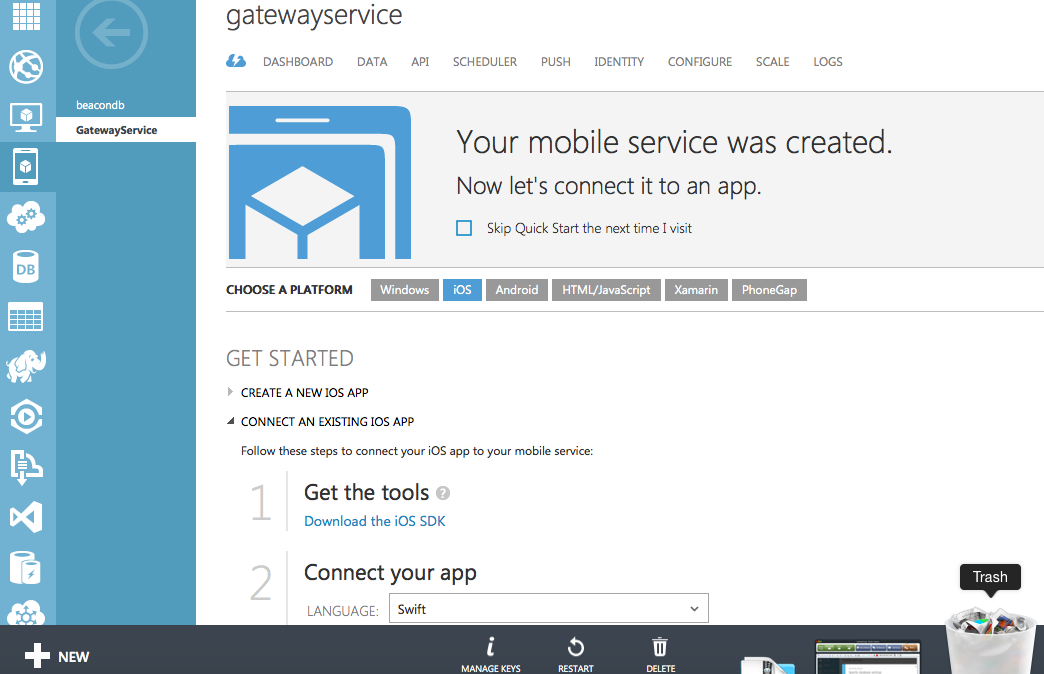
Task: Open the Language dropdown showing Swift
Action: coord(548,608)
